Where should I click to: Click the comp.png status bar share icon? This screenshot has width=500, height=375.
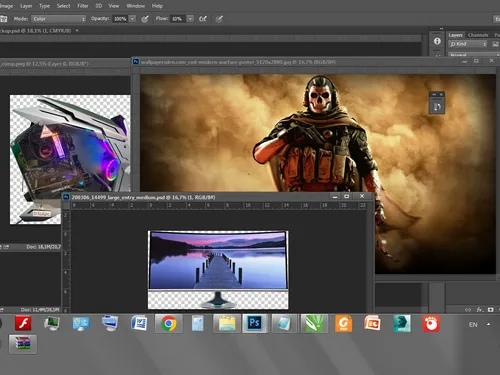6,247
